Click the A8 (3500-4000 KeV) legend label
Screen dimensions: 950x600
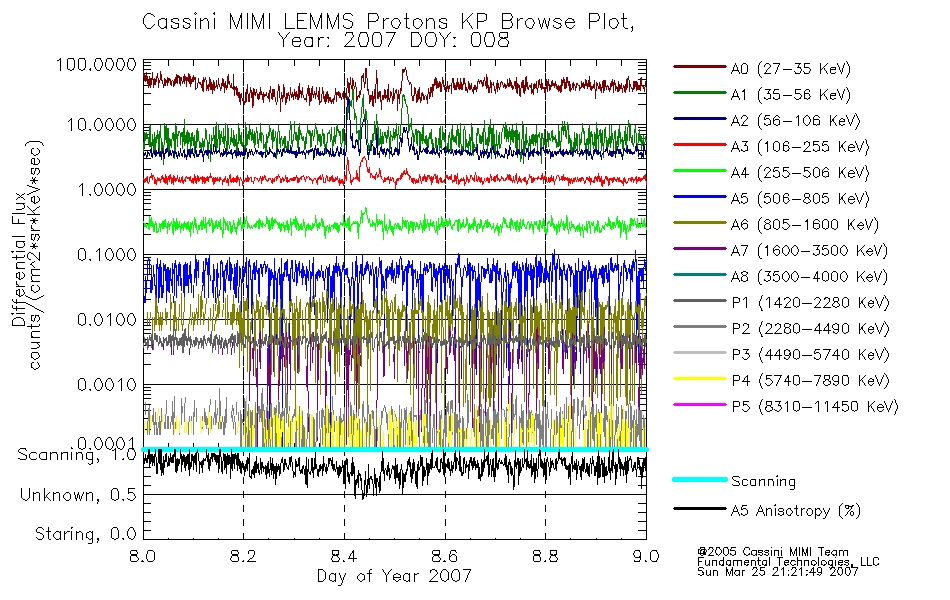tap(809, 278)
